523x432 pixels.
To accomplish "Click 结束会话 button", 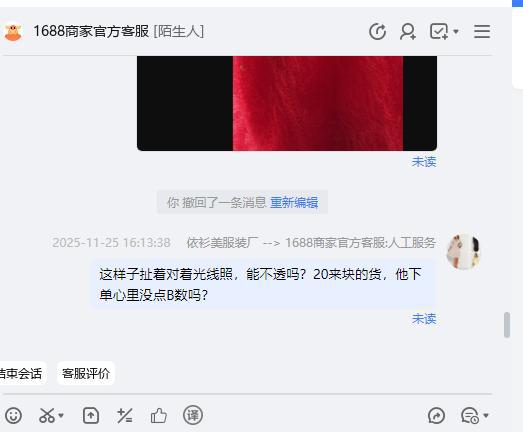I will 21,373.
